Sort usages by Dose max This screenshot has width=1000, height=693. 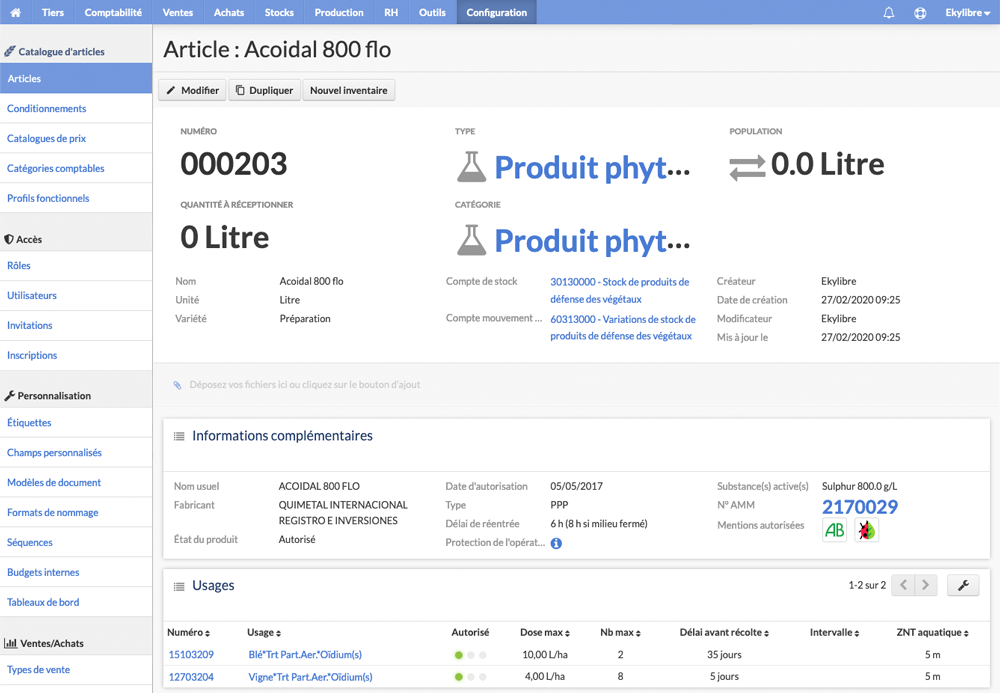[x=545, y=632]
